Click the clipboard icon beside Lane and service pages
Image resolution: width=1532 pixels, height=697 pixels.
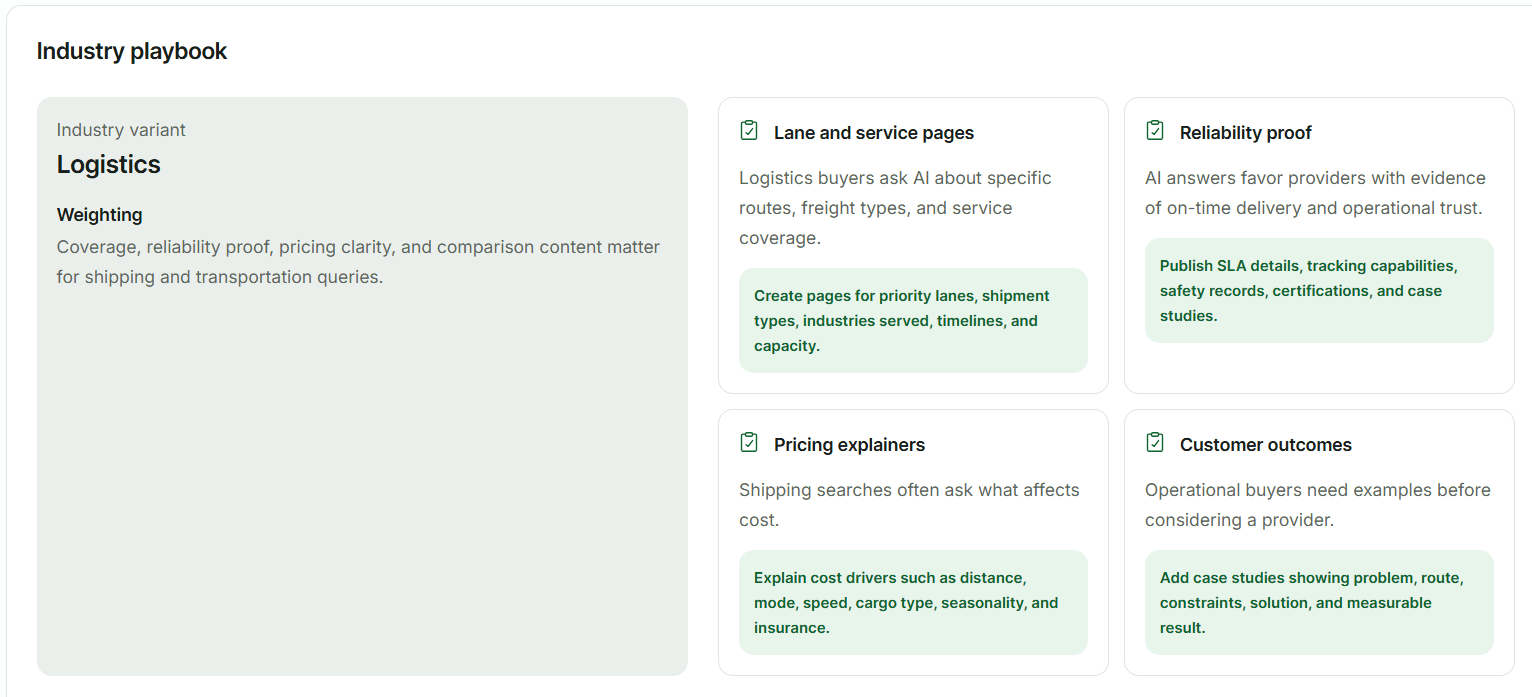(749, 131)
